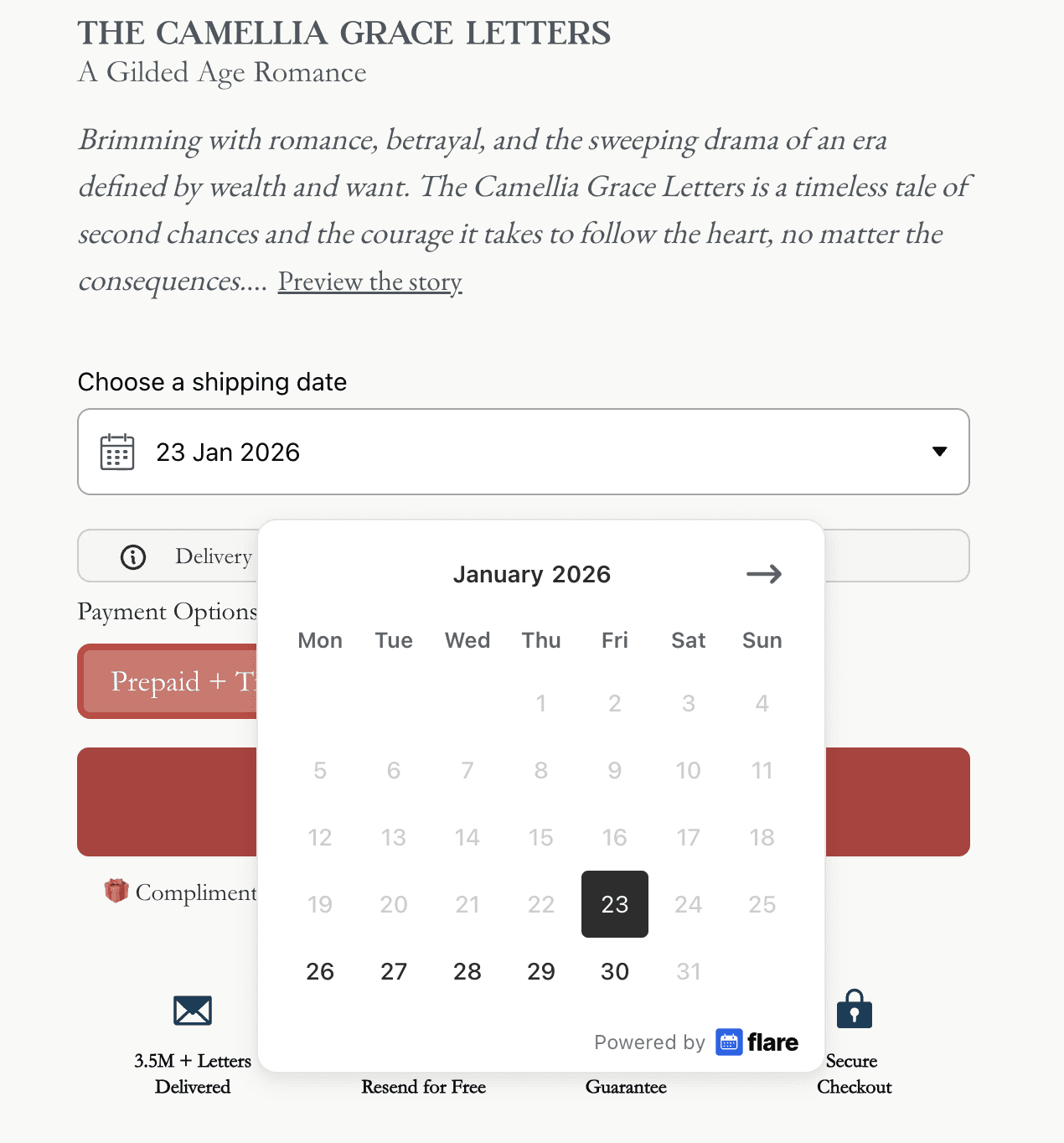
Task: Click the Powered by flare link
Action: pyautogui.click(x=695, y=1042)
